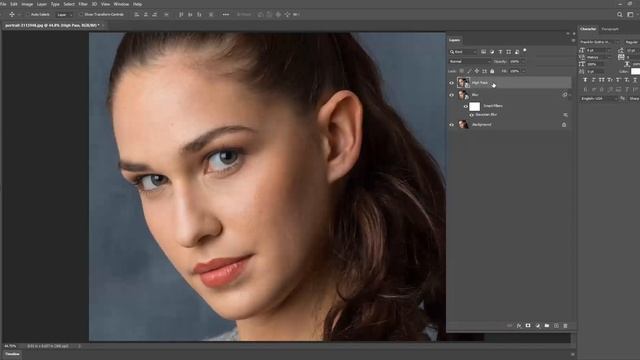
Task: Hide the High Pass layer
Action: [x=451, y=83]
